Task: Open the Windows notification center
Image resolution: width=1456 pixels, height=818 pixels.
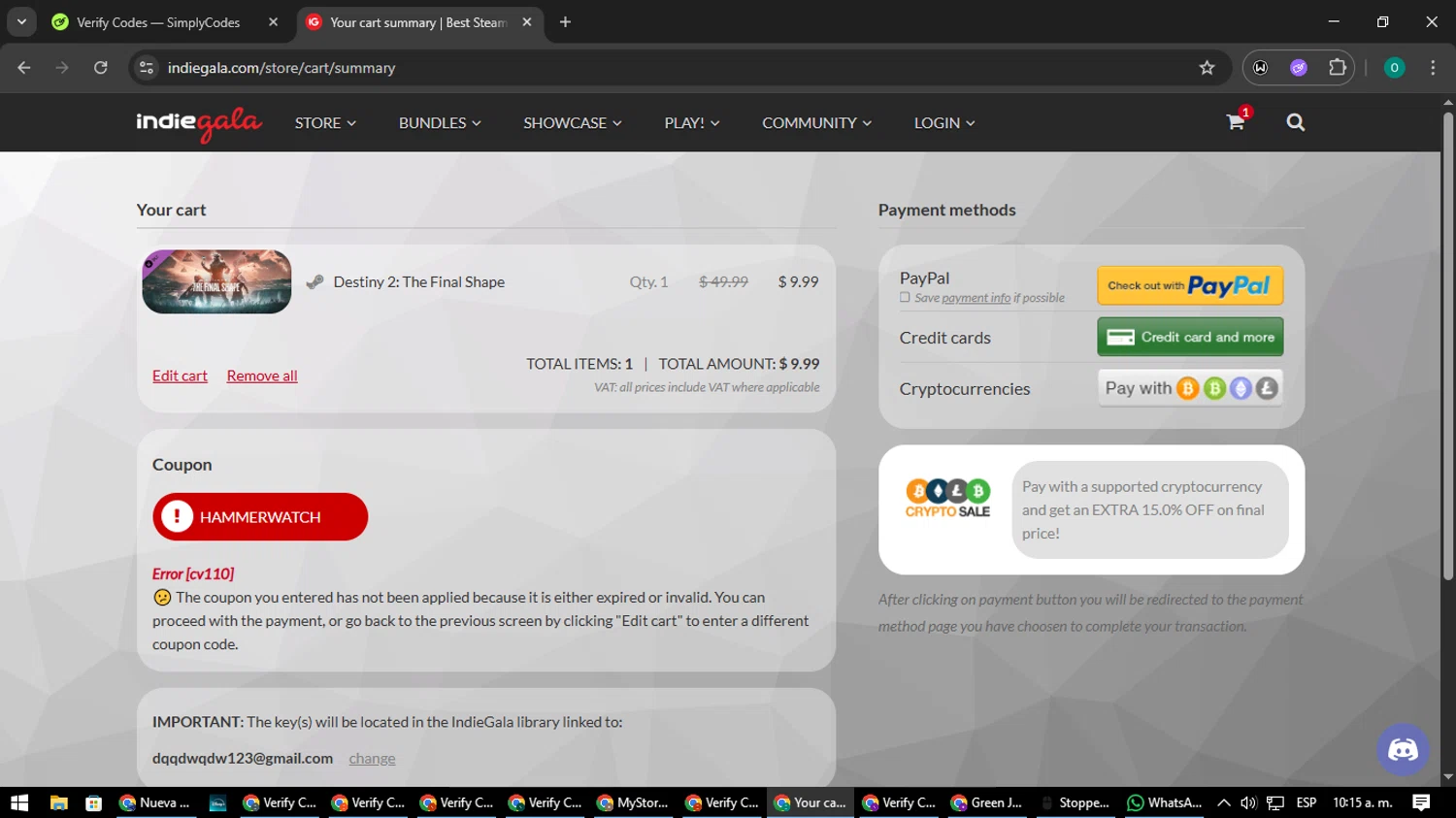Action: coord(1421,802)
